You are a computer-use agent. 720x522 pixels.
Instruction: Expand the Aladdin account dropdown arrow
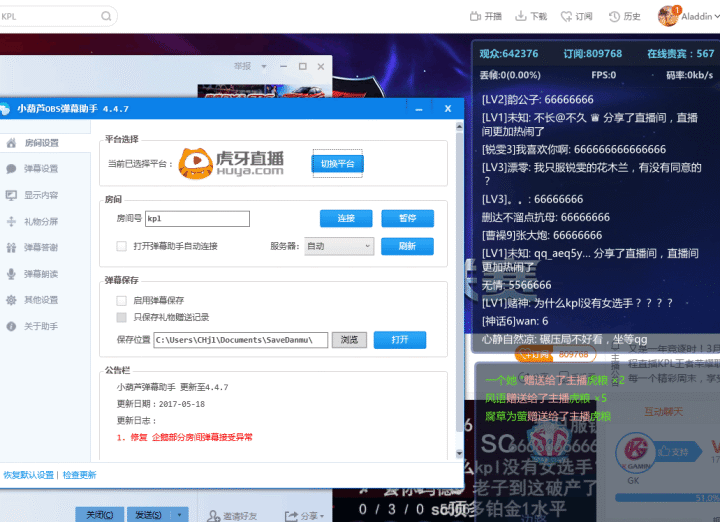(x=716, y=17)
